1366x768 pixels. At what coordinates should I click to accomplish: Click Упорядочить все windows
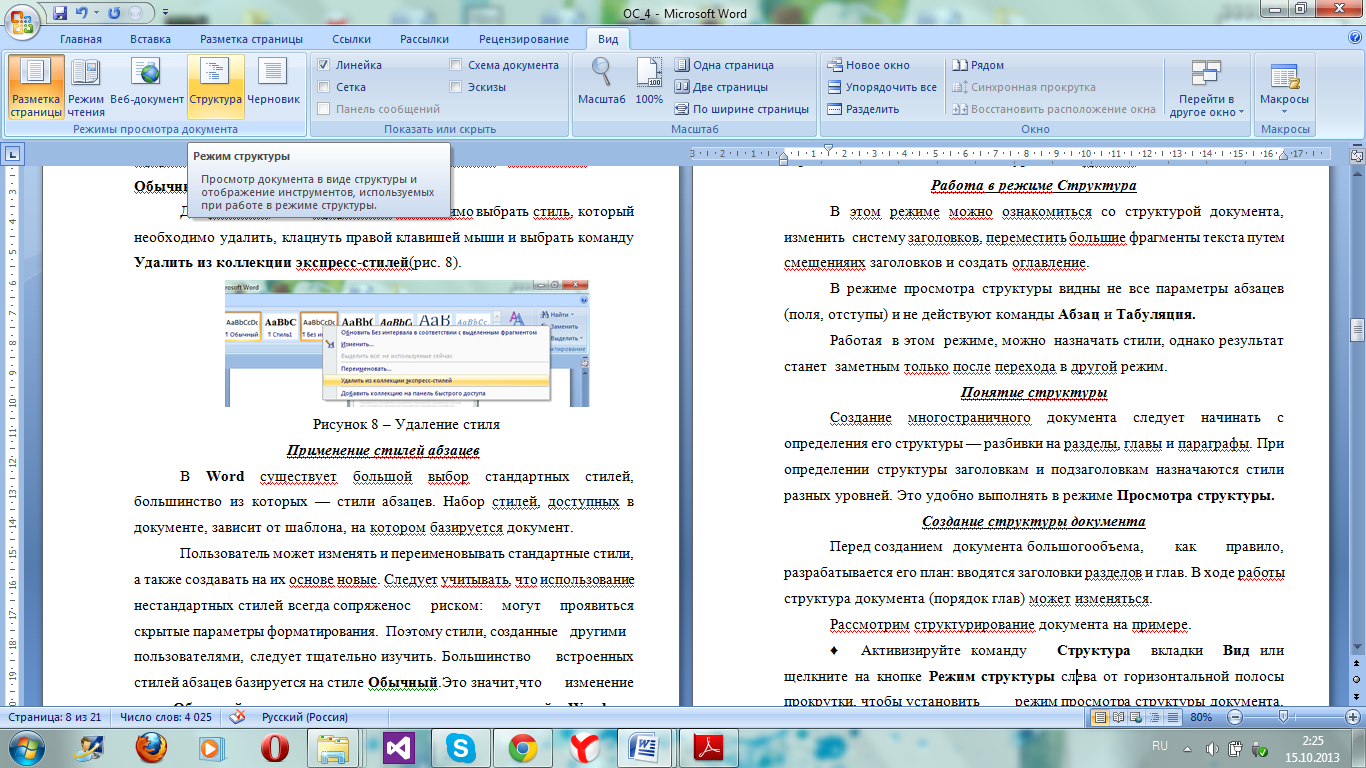pos(881,87)
